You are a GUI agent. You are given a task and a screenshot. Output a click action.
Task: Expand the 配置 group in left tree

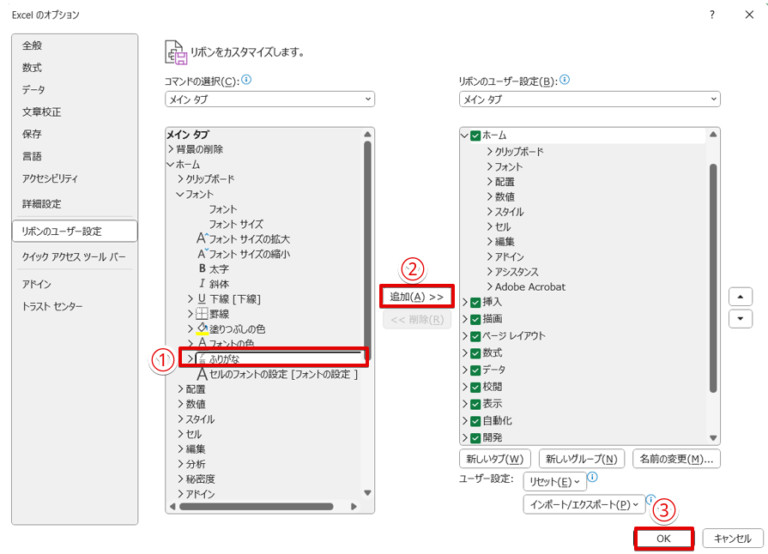coord(180,389)
